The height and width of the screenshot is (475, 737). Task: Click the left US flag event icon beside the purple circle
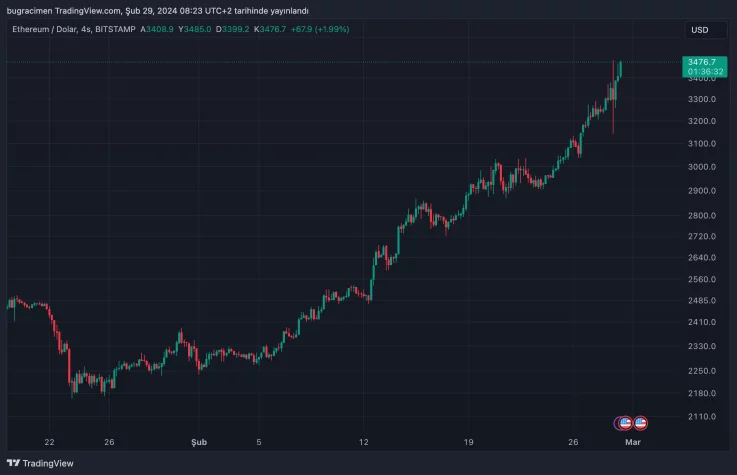tap(625, 423)
